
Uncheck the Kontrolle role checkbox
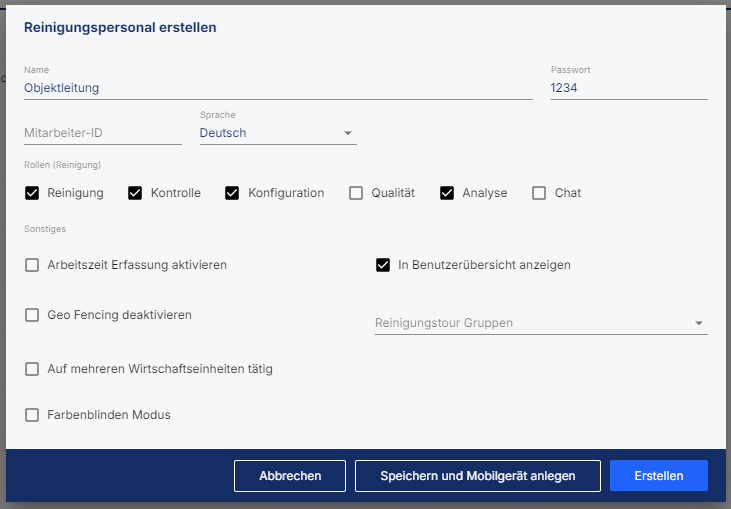(x=135, y=193)
